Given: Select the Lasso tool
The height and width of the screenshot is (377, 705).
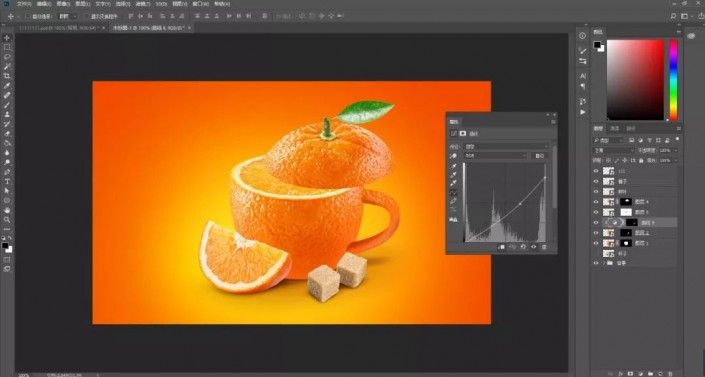Looking at the screenshot, I should (x=7, y=57).
